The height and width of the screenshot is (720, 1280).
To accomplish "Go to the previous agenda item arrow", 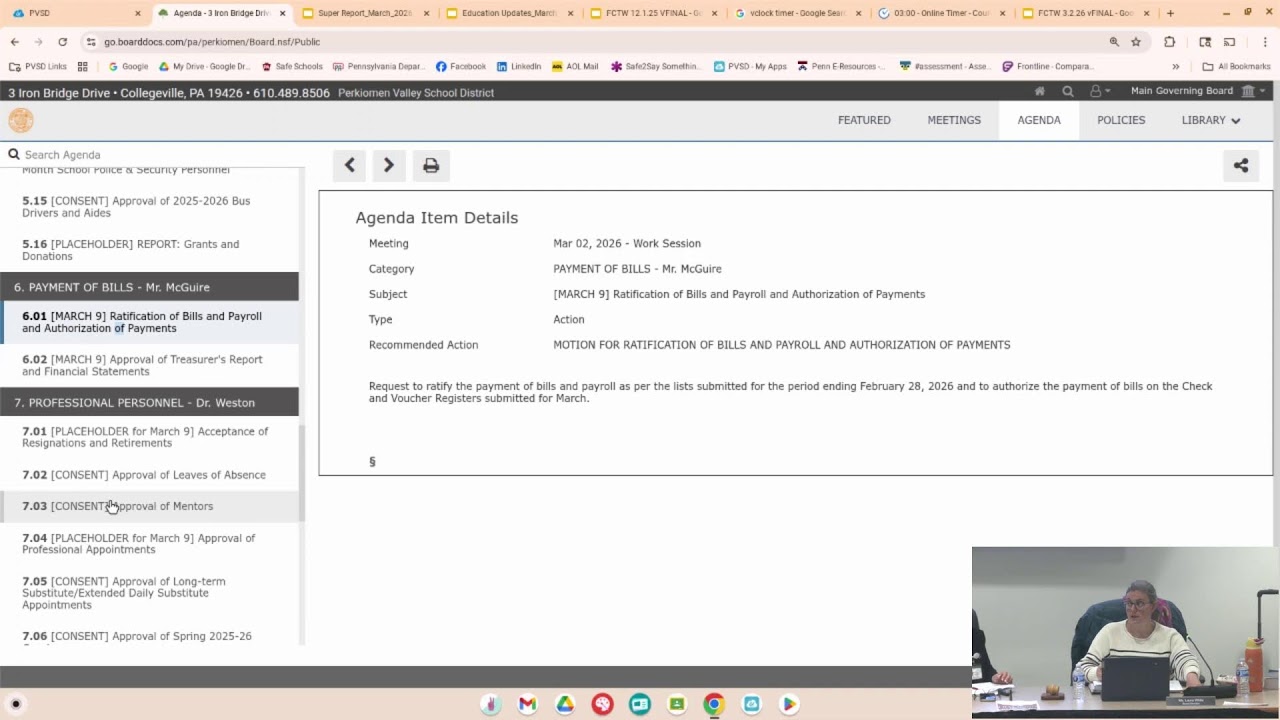I will [x=349, y=165].
